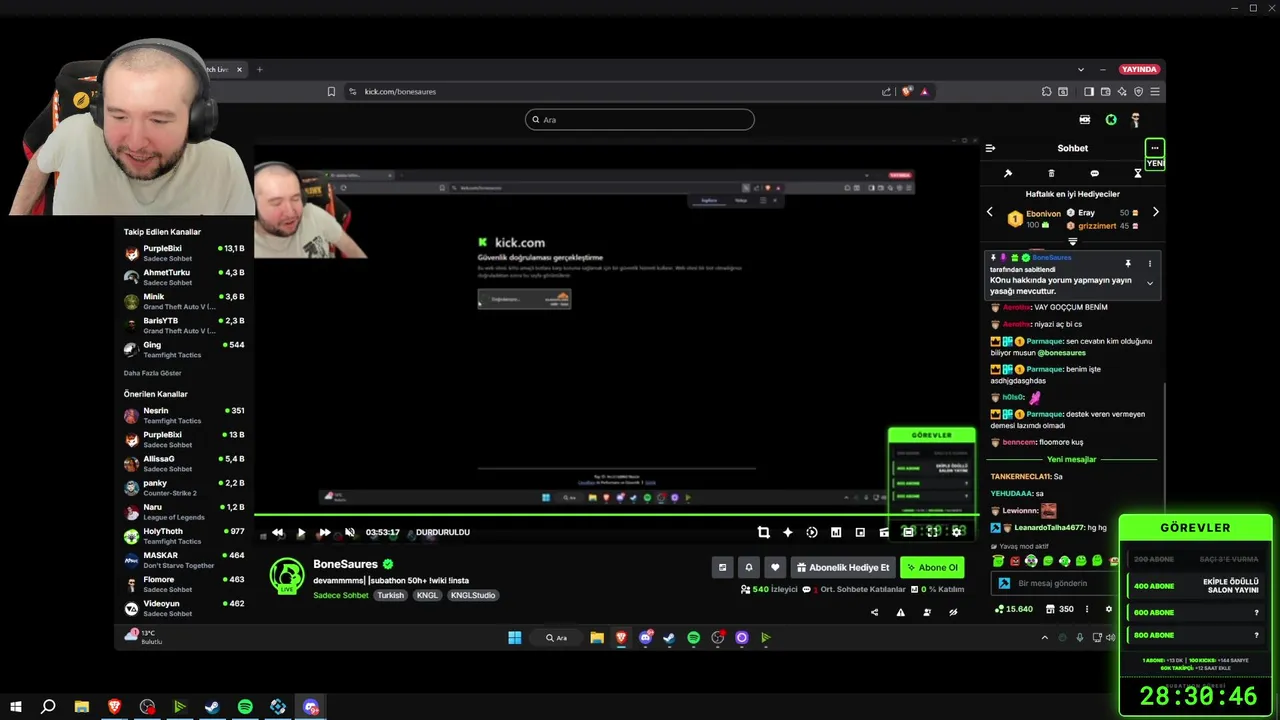Open the Minik channel in the sidebar

pos(184,301)
